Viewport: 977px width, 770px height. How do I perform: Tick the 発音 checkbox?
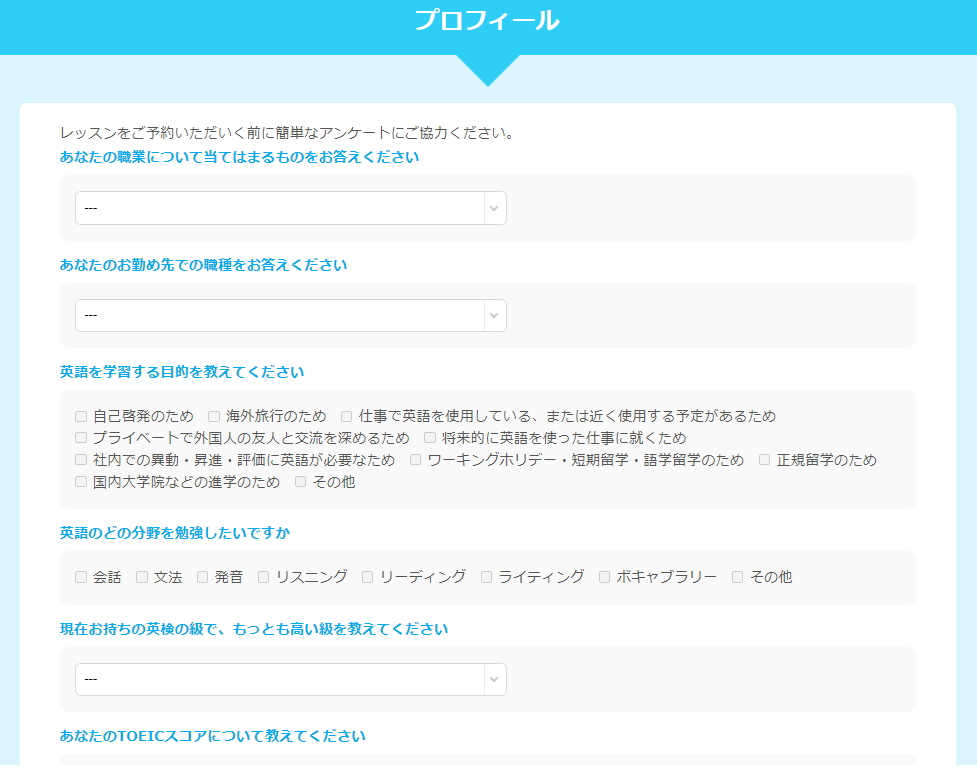click(x=203, y=577)
